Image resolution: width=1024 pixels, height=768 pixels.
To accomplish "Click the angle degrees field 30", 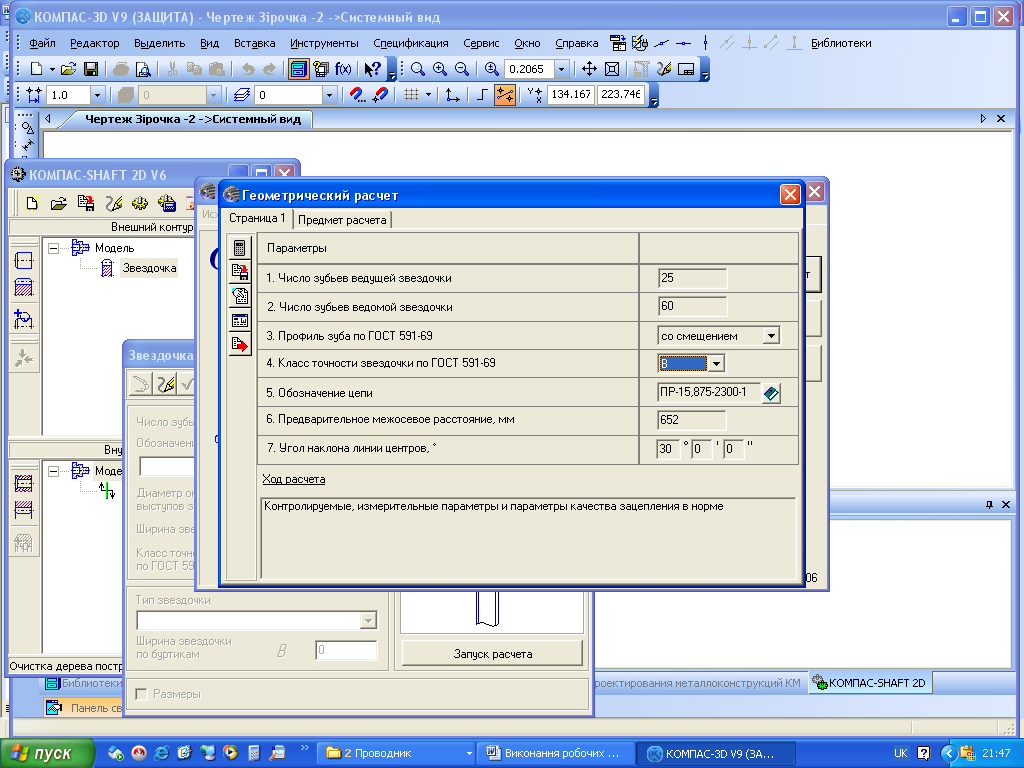I will coord(668,449).
